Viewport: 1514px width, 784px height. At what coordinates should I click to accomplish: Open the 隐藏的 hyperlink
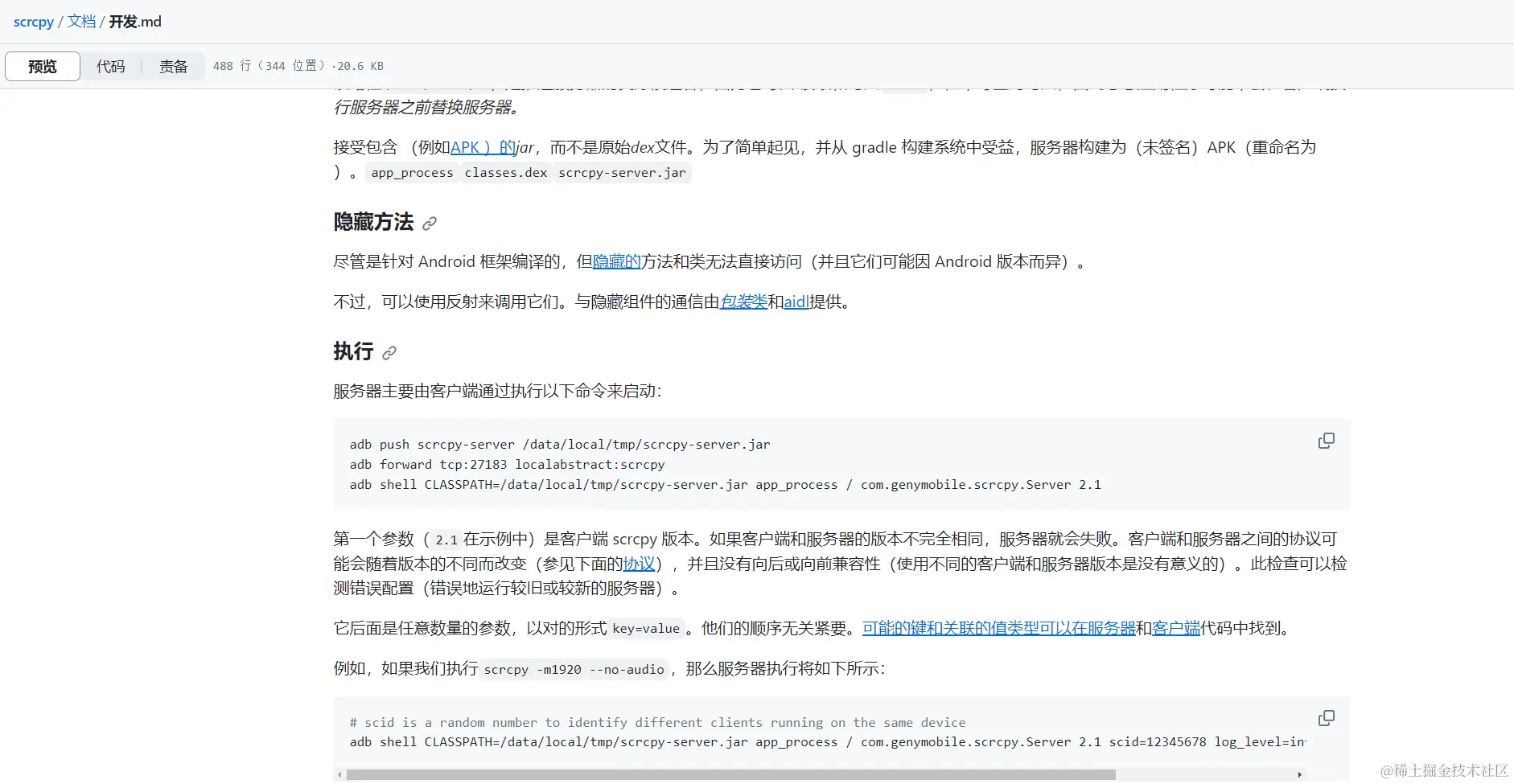click(616, 261)
